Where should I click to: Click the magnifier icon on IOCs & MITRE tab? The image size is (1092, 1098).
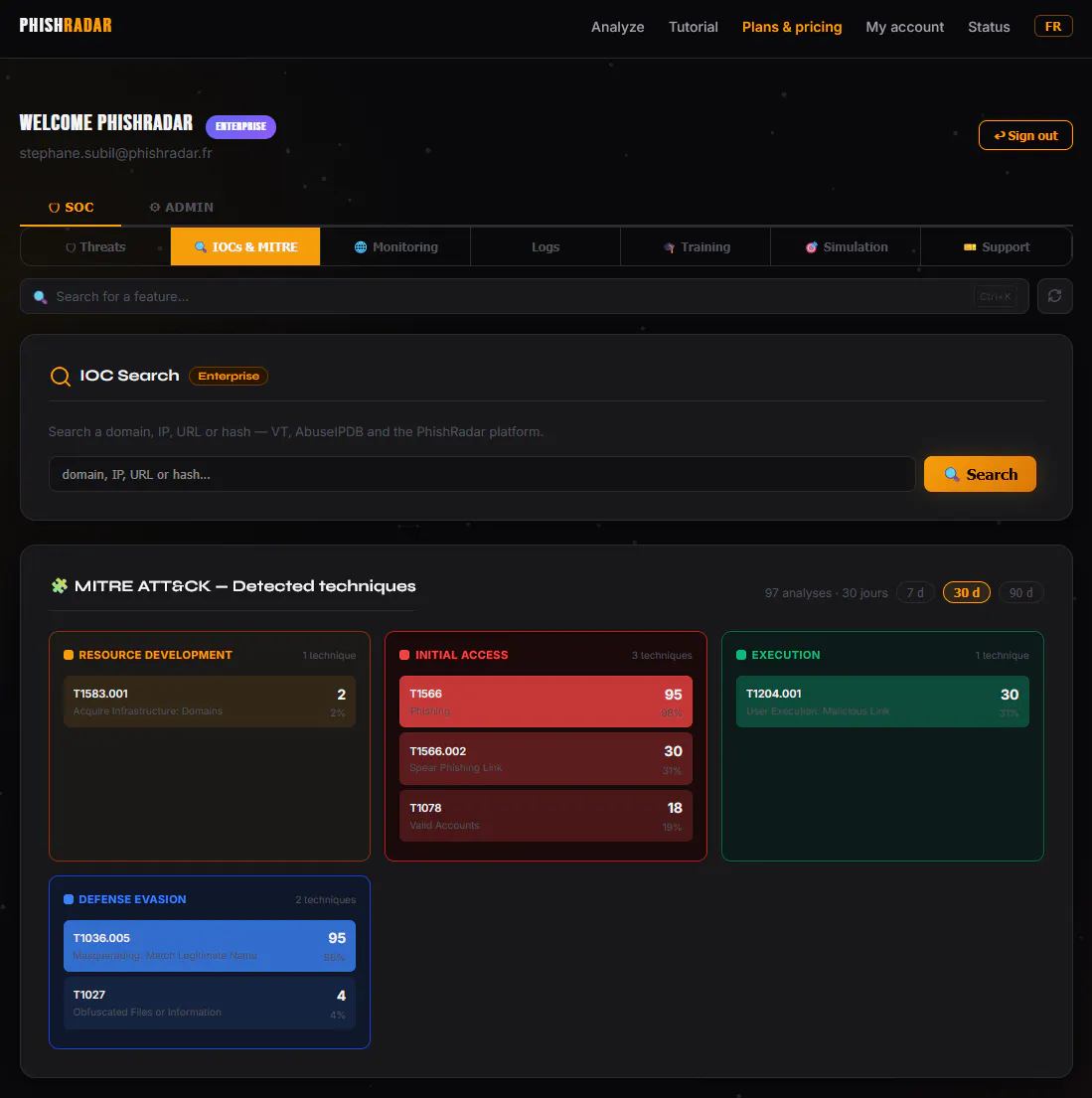coord(201,247)
